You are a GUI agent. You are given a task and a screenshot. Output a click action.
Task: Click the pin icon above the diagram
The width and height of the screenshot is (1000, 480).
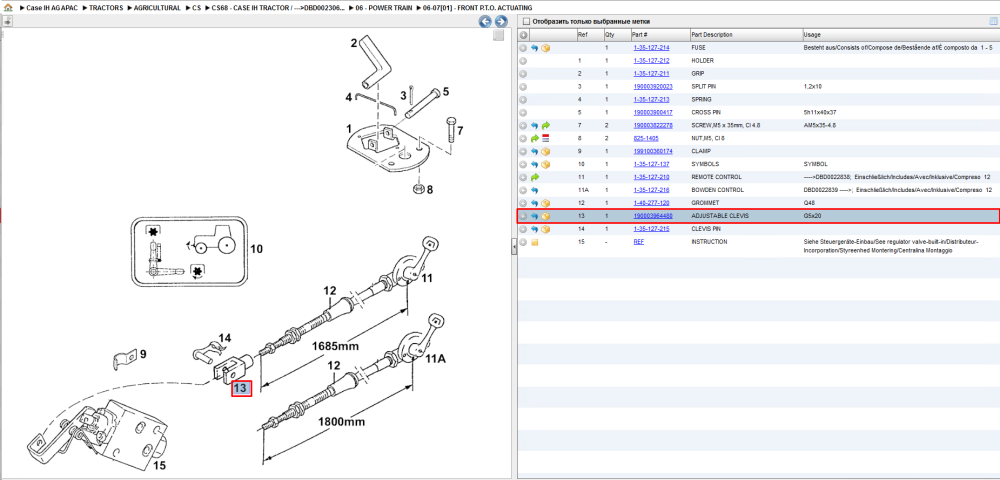point(7,21)
